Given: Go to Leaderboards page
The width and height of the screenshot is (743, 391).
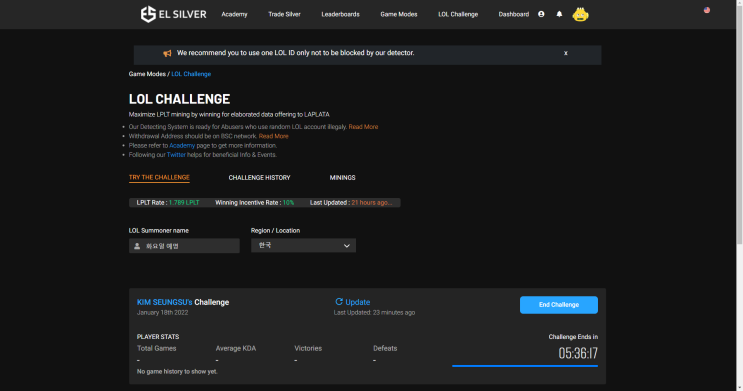Looking at the screenshot, I should click(340, 14).
